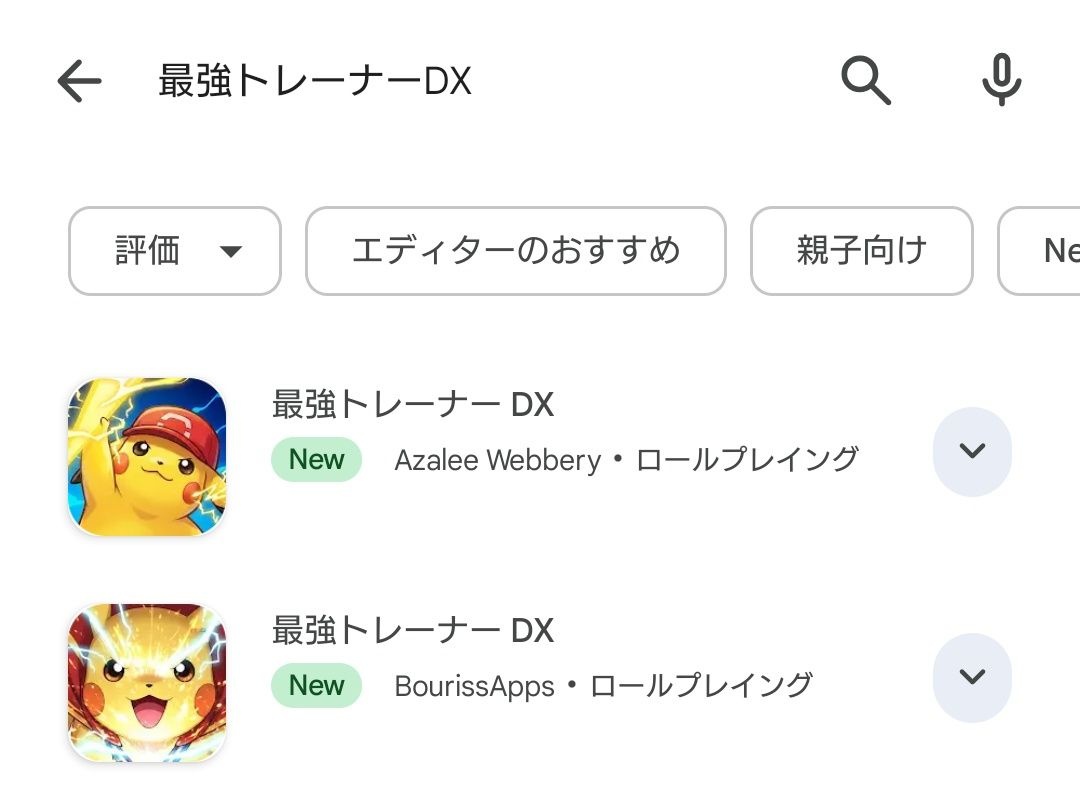This screenshot has width=1080, height=785.
Task: Select 最強トレーナー DX title by BourissApps
Action: point(412,631)
